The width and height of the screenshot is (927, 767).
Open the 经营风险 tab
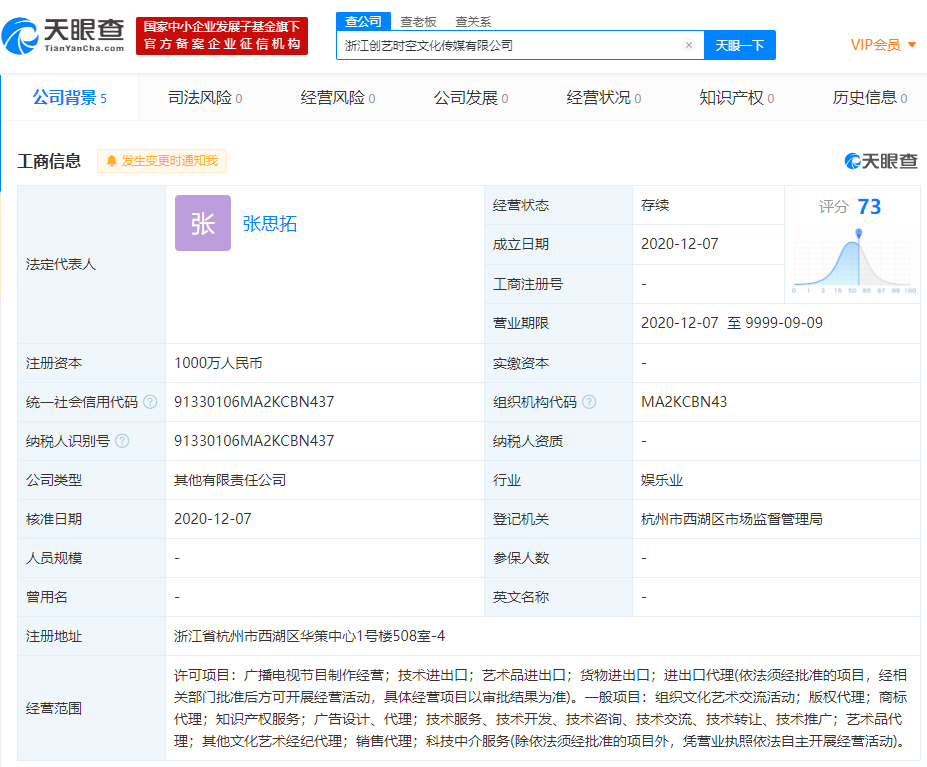coord(338,98)
